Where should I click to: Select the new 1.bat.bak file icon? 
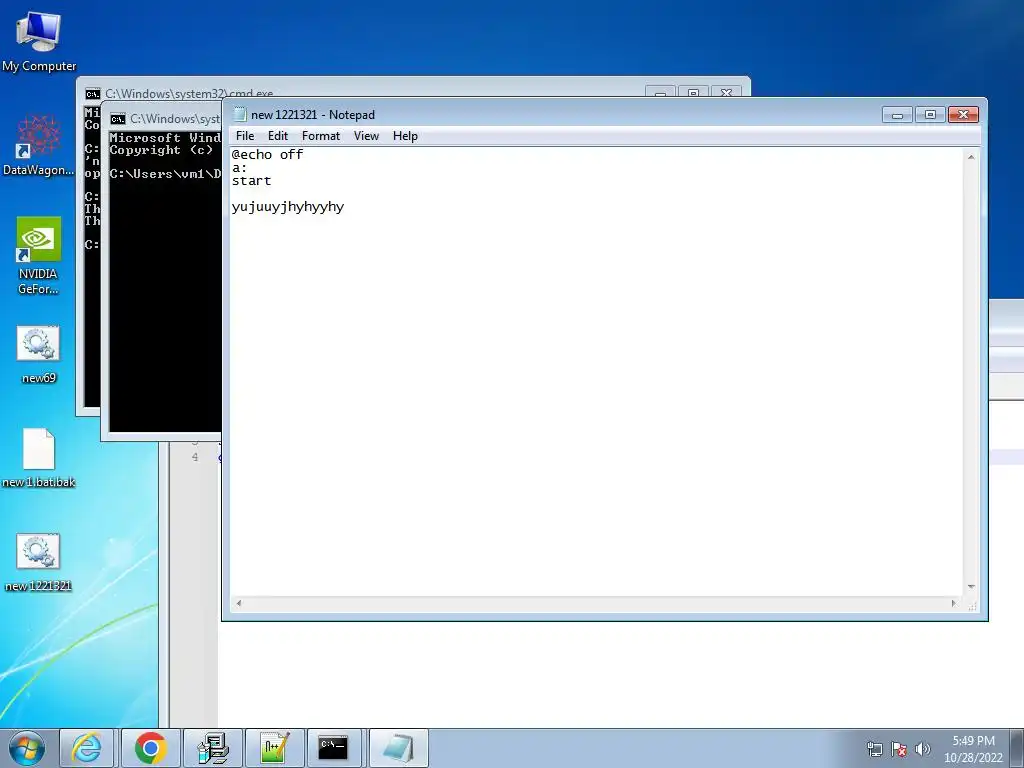[x=39, y=458]
